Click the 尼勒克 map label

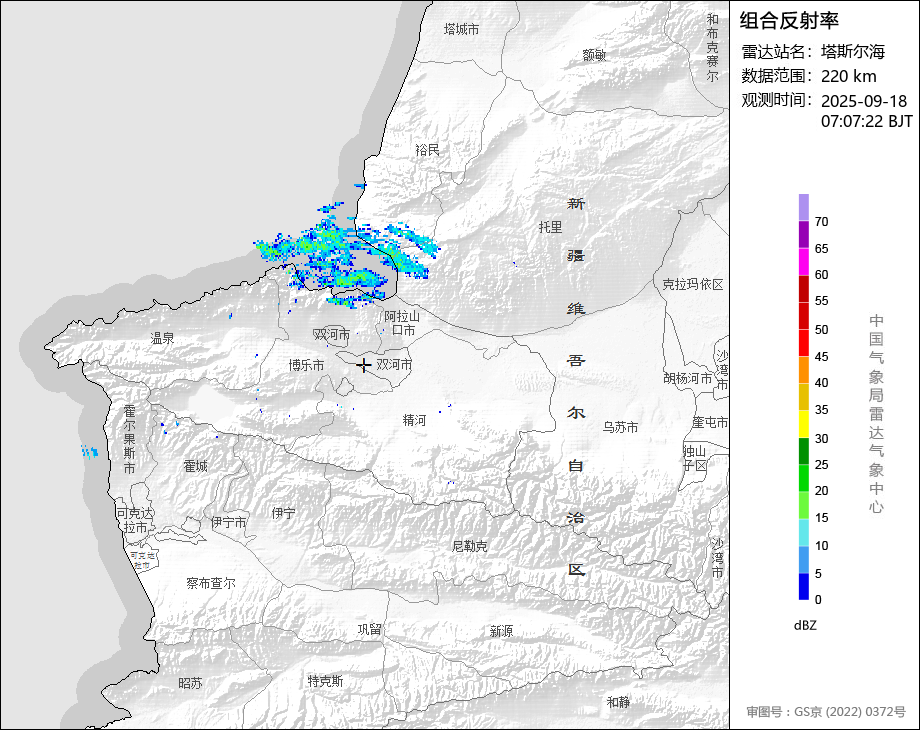pos(469,546)
